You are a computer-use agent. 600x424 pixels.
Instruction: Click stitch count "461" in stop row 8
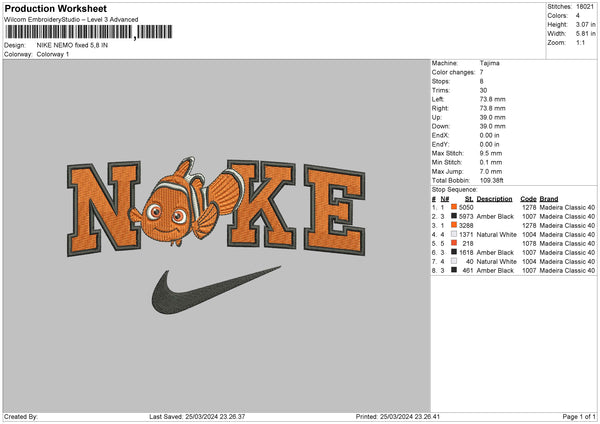468,271
